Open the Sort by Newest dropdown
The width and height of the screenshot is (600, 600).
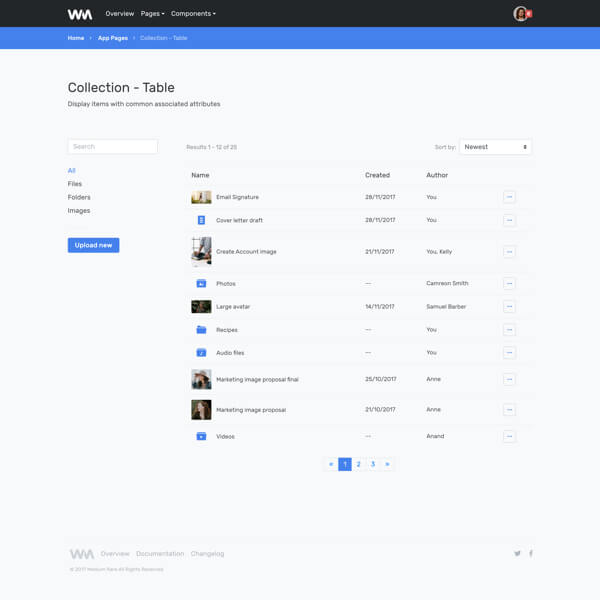495,147
